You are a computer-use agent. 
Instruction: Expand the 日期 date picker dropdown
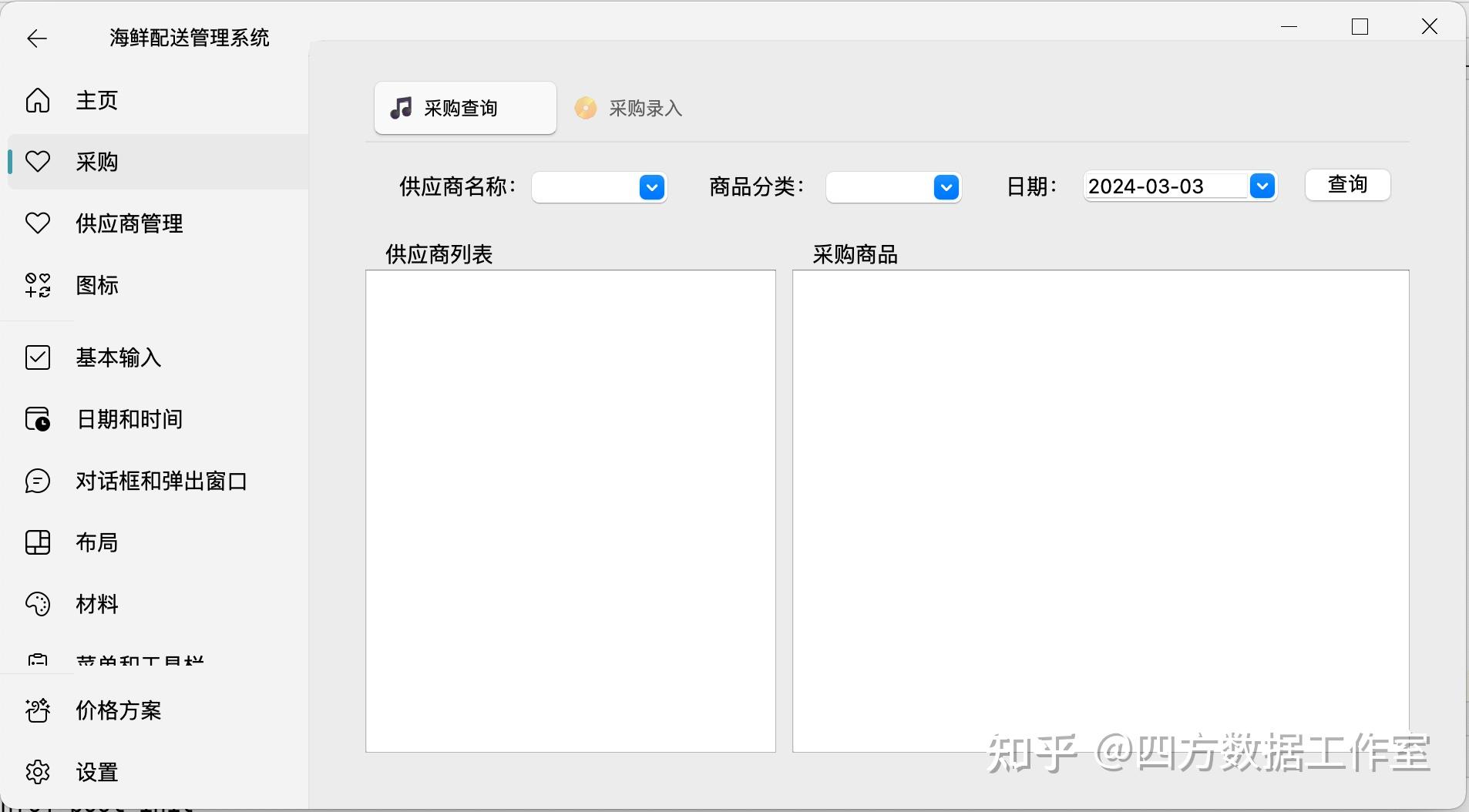pyautogui.click(x=1262, y=186)
